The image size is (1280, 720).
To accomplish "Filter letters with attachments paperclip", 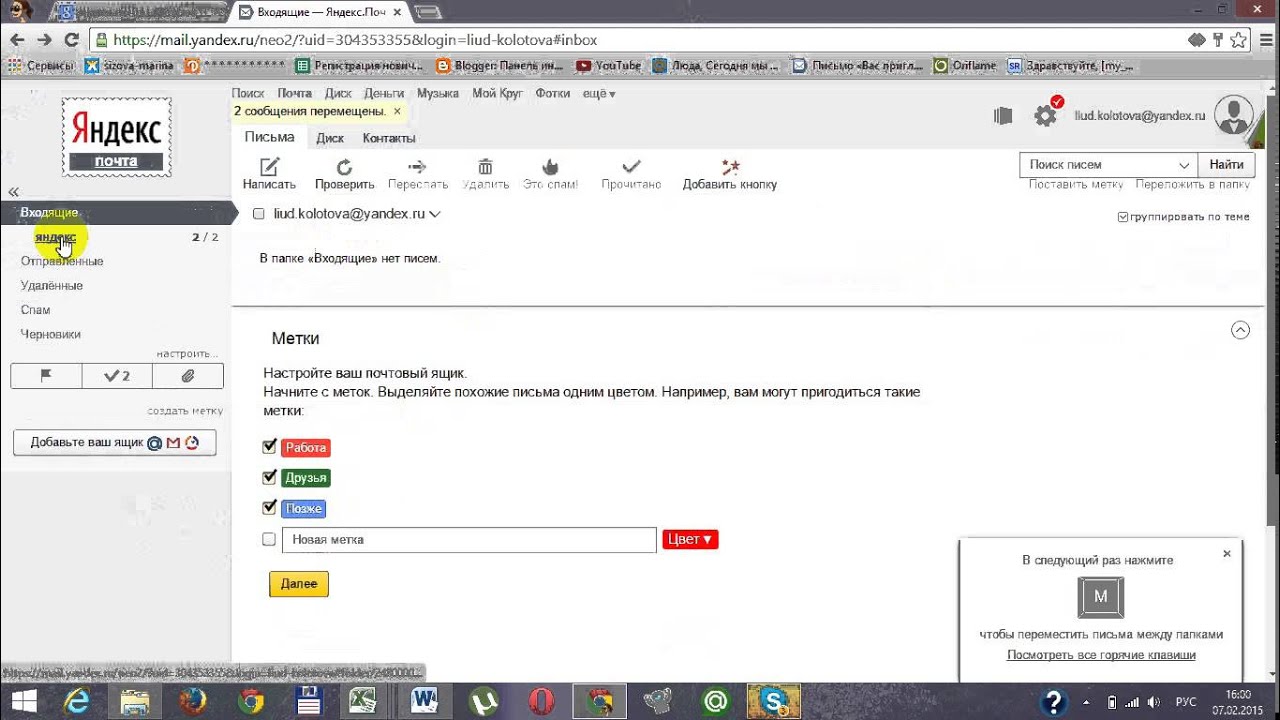I will [187, 376].
